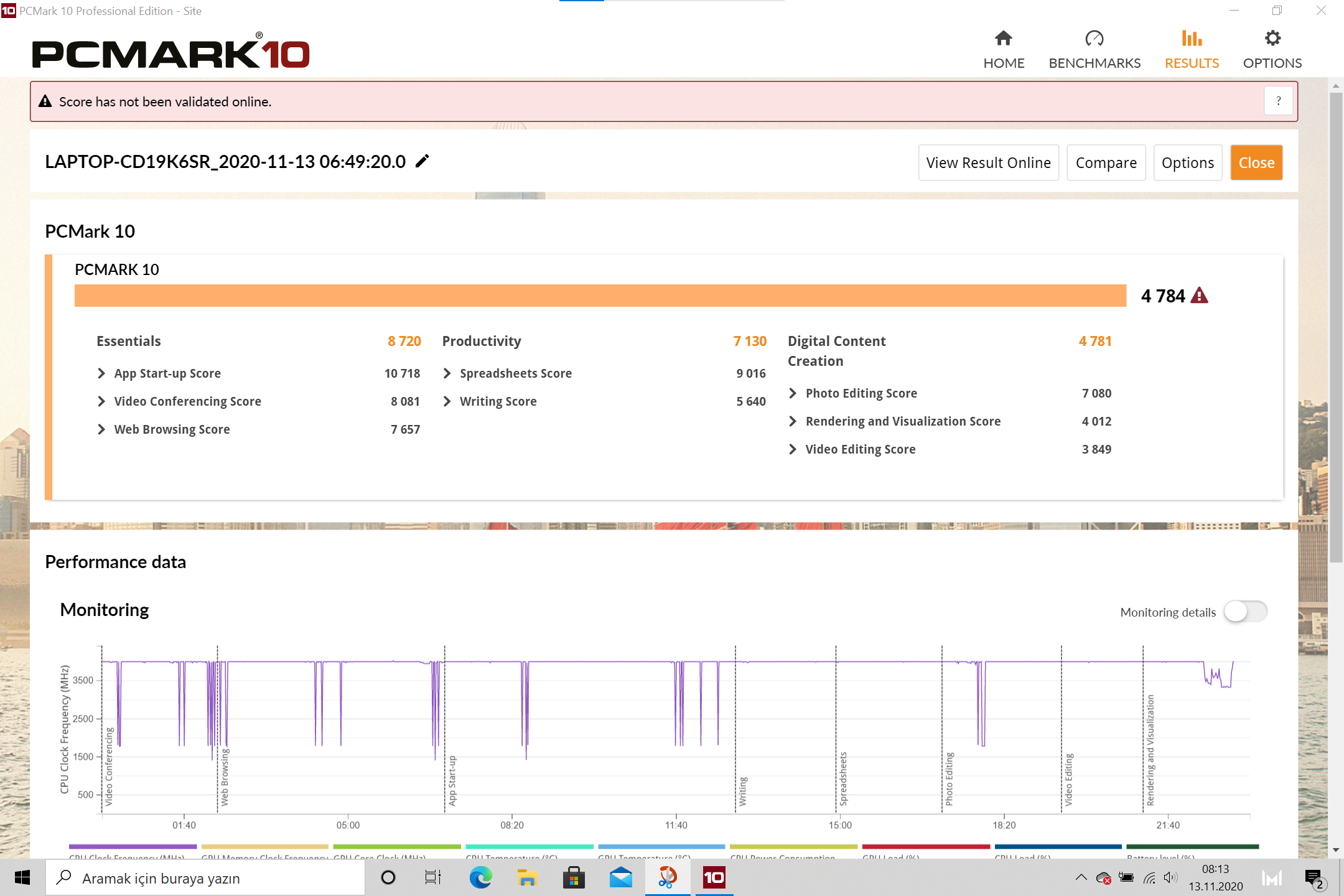Click the purple CPU Clock Frequency legend swatch

tap(133, 847)
